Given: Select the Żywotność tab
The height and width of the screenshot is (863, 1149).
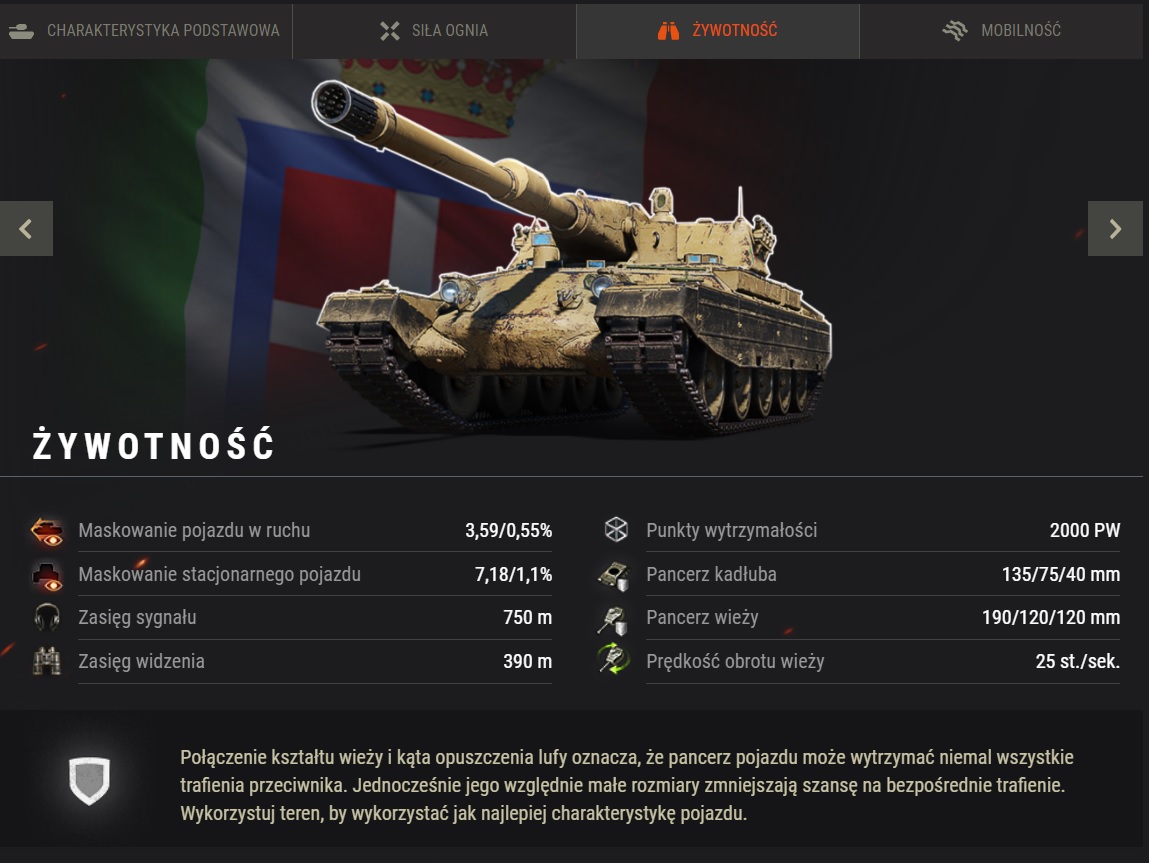Looking at the screenshot, I should tap(718, 31).
